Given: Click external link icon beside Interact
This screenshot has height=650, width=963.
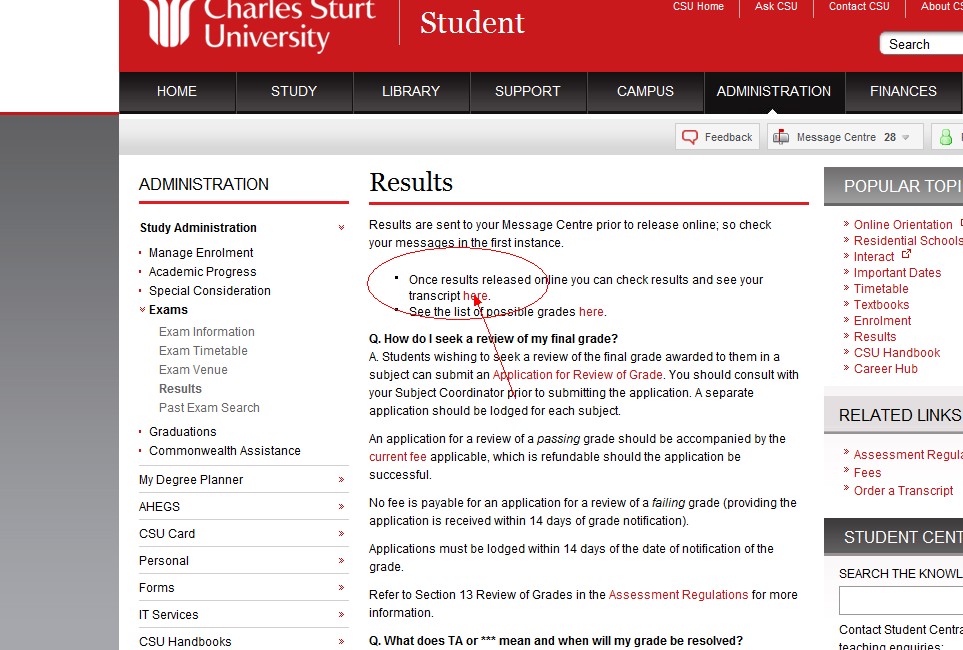Looking at the screenshot, I should pos(907,255).
